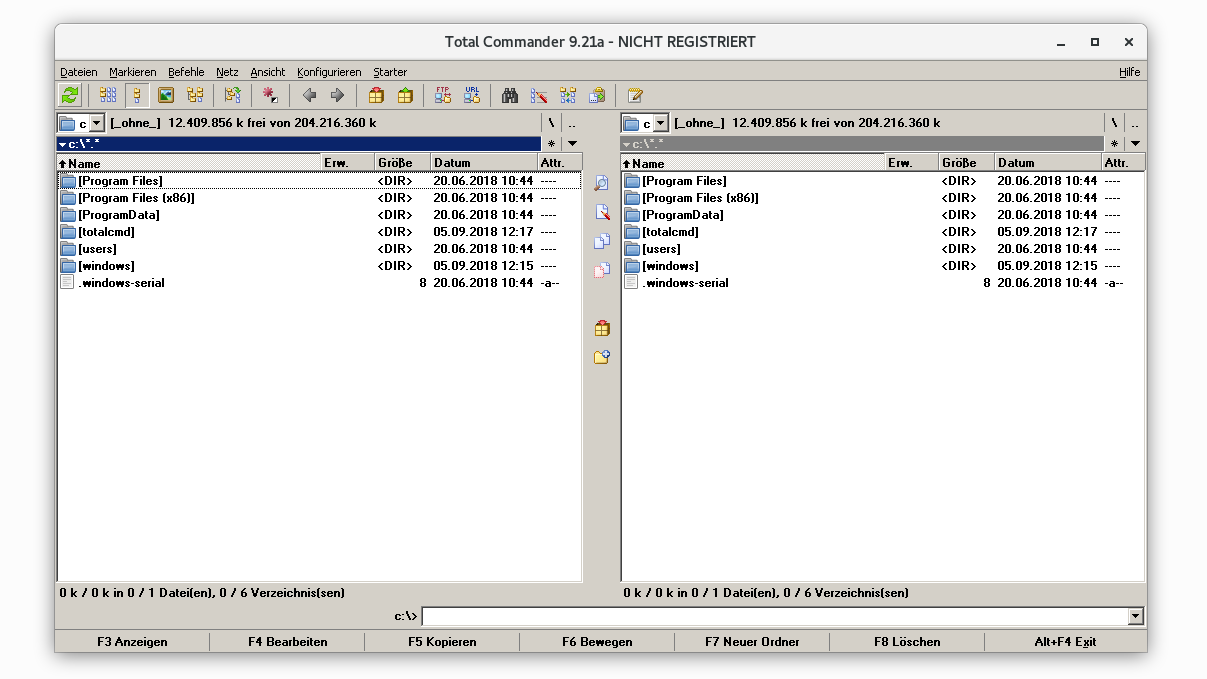Viewport: 1207px width, 679px height.
Task: Open file search with the binoculars icon
Action: [510, 95]
